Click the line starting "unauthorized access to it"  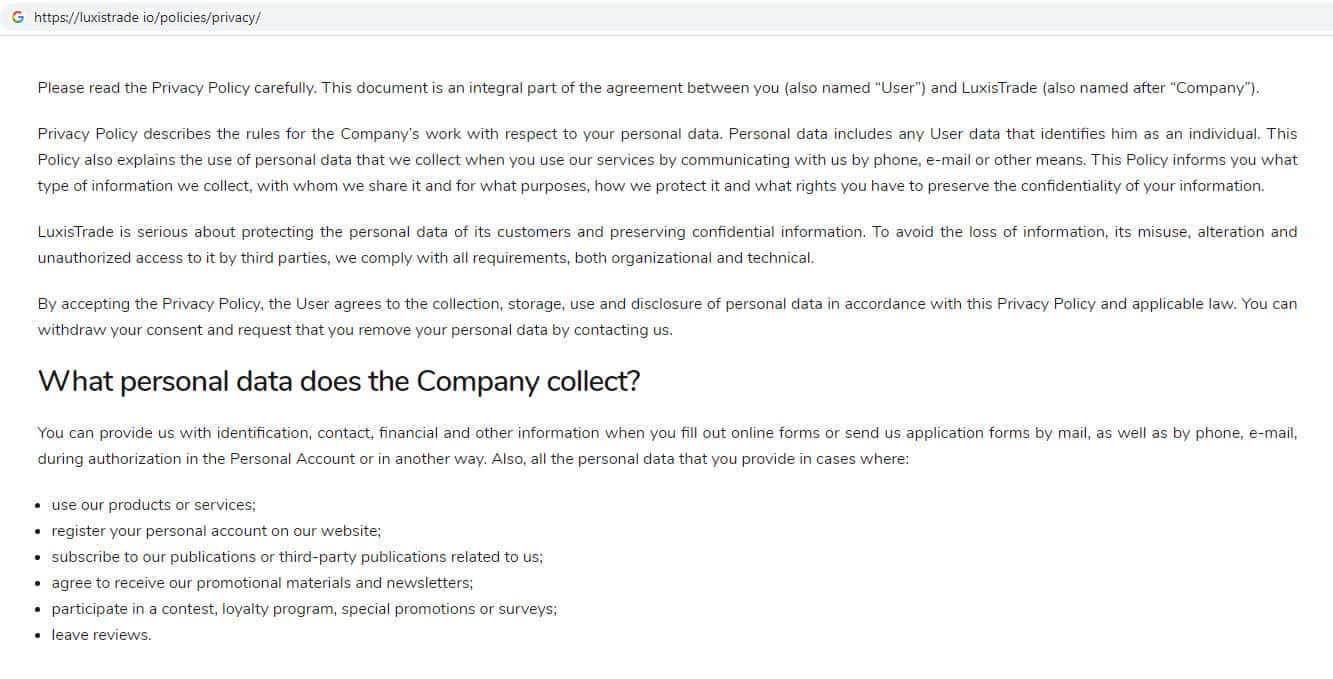426,258
